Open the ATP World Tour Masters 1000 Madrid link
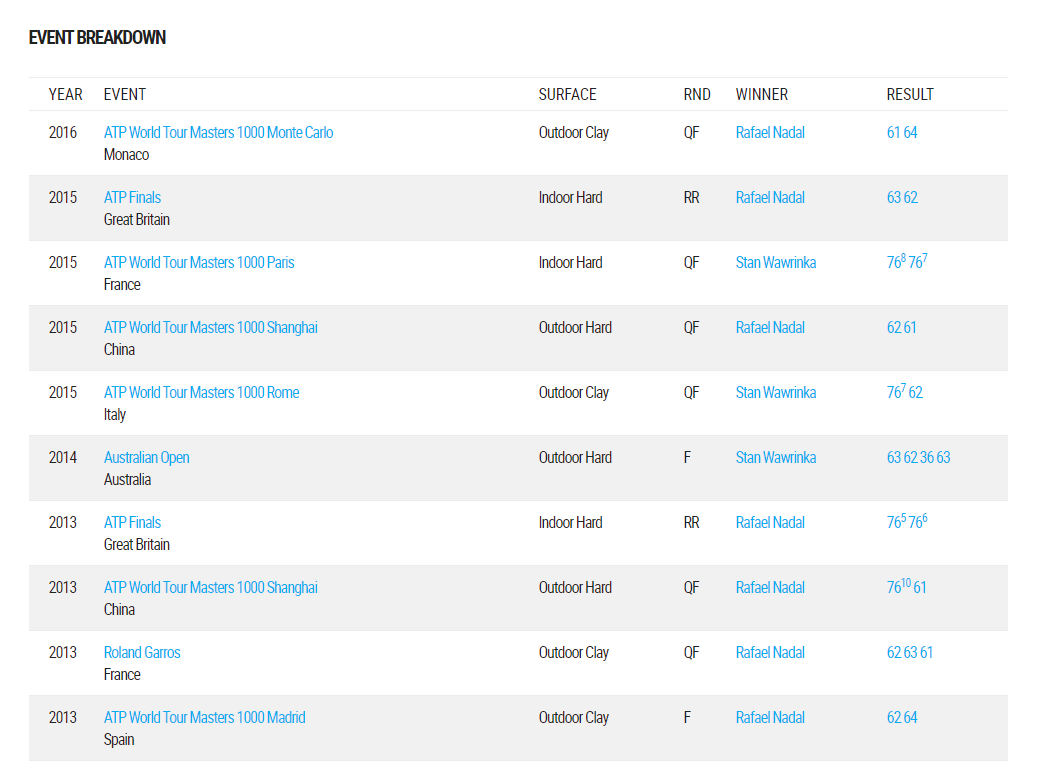Viewport: 1038px width, 764px height. pos(204,718)
